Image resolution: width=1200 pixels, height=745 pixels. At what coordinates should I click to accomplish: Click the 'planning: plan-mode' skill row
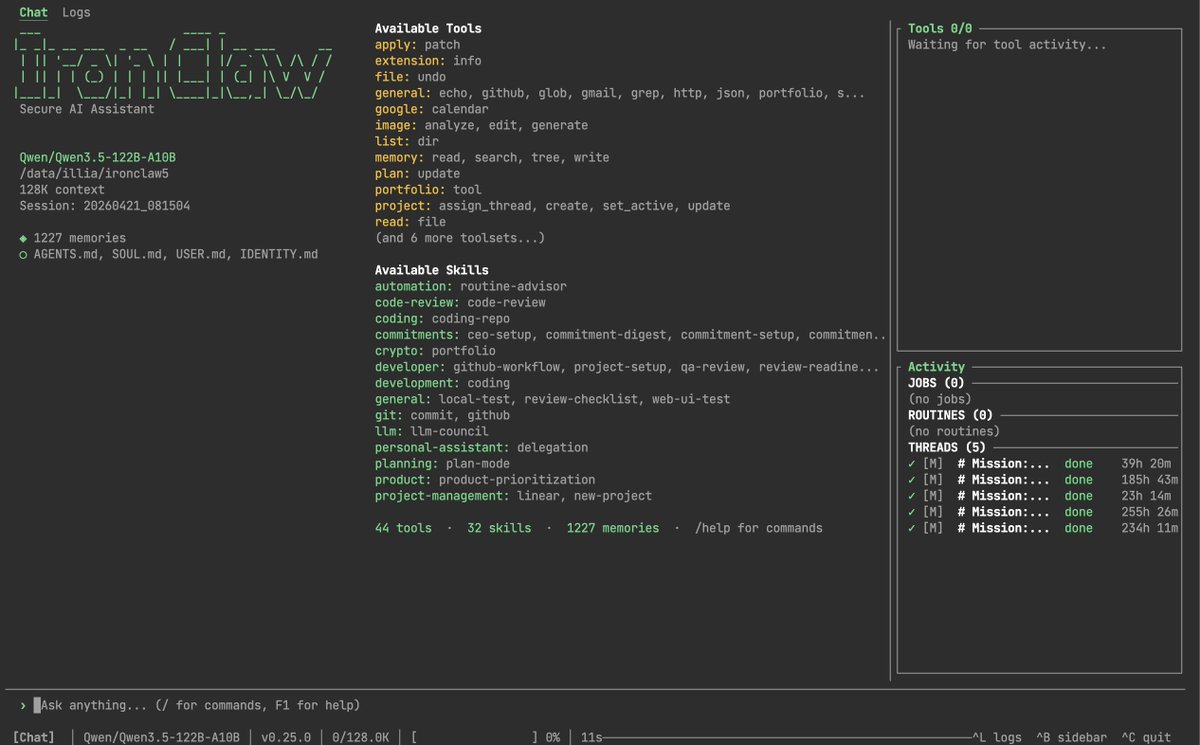tap(442, 464)
